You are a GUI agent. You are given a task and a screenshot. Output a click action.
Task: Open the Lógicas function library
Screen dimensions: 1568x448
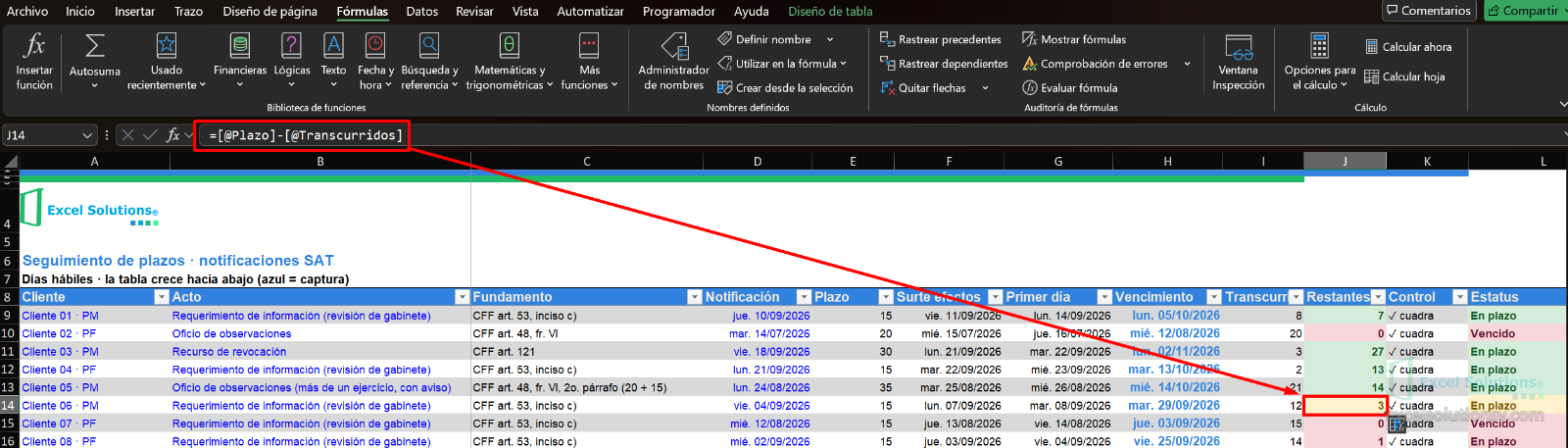tap(292, 62)
